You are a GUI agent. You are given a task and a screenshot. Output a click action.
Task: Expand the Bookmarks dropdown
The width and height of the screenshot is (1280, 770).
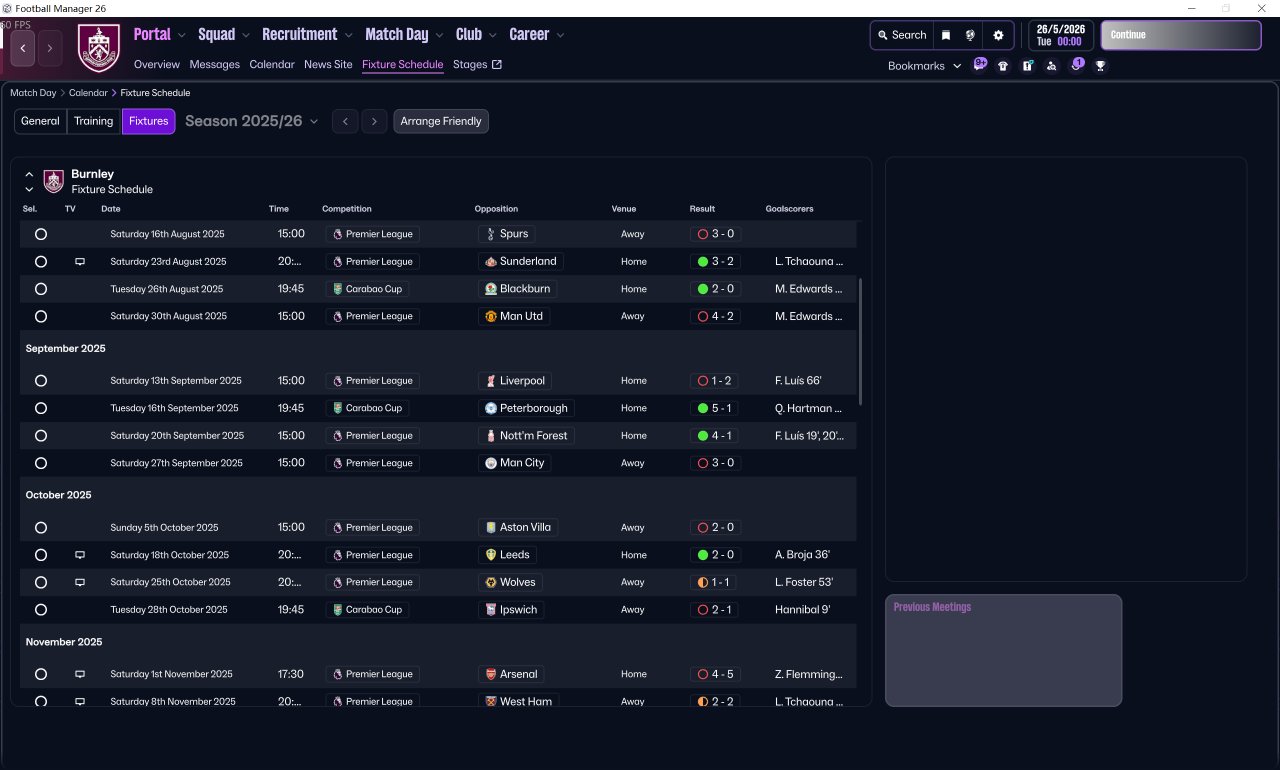pyautogui.click(x=924, y=66)
